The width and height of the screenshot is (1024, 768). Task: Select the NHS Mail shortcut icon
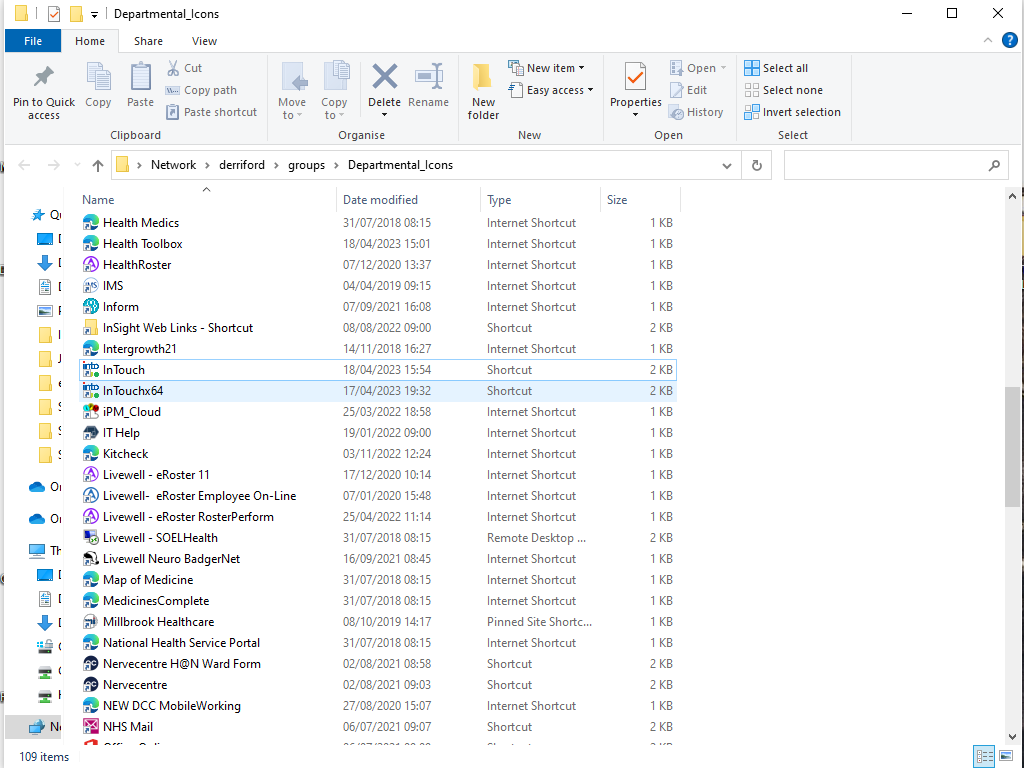(90, 727)
